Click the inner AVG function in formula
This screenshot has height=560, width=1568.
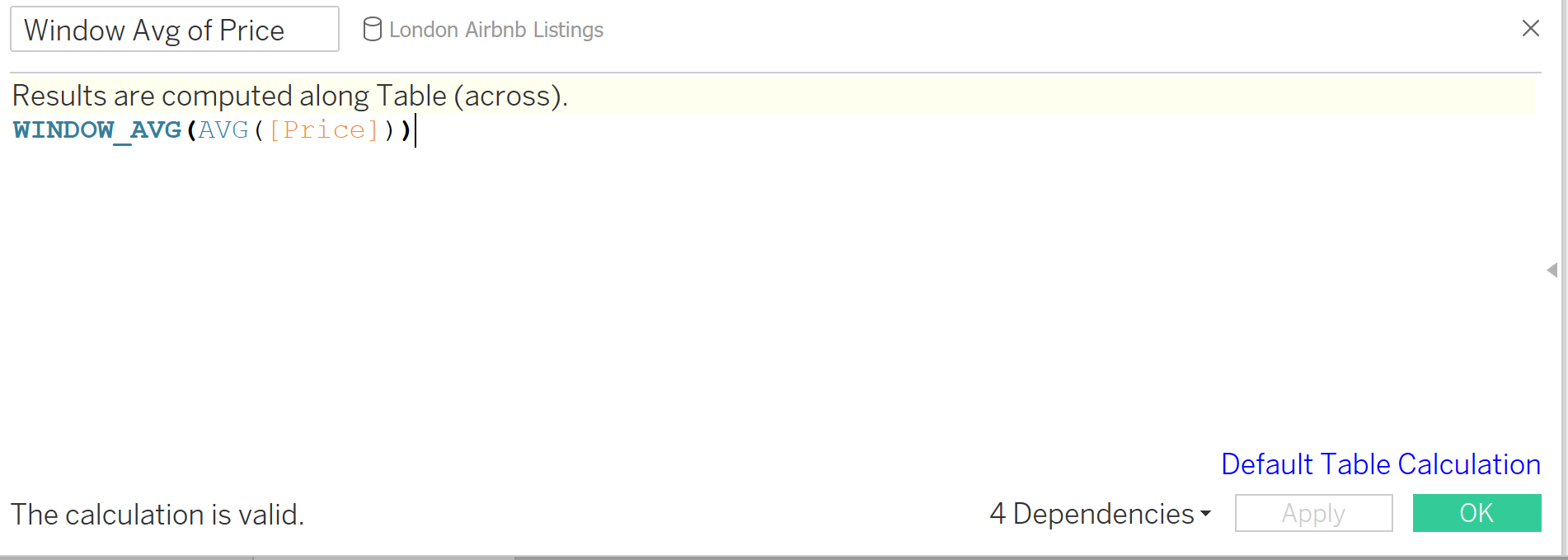[x=223, y=130]
